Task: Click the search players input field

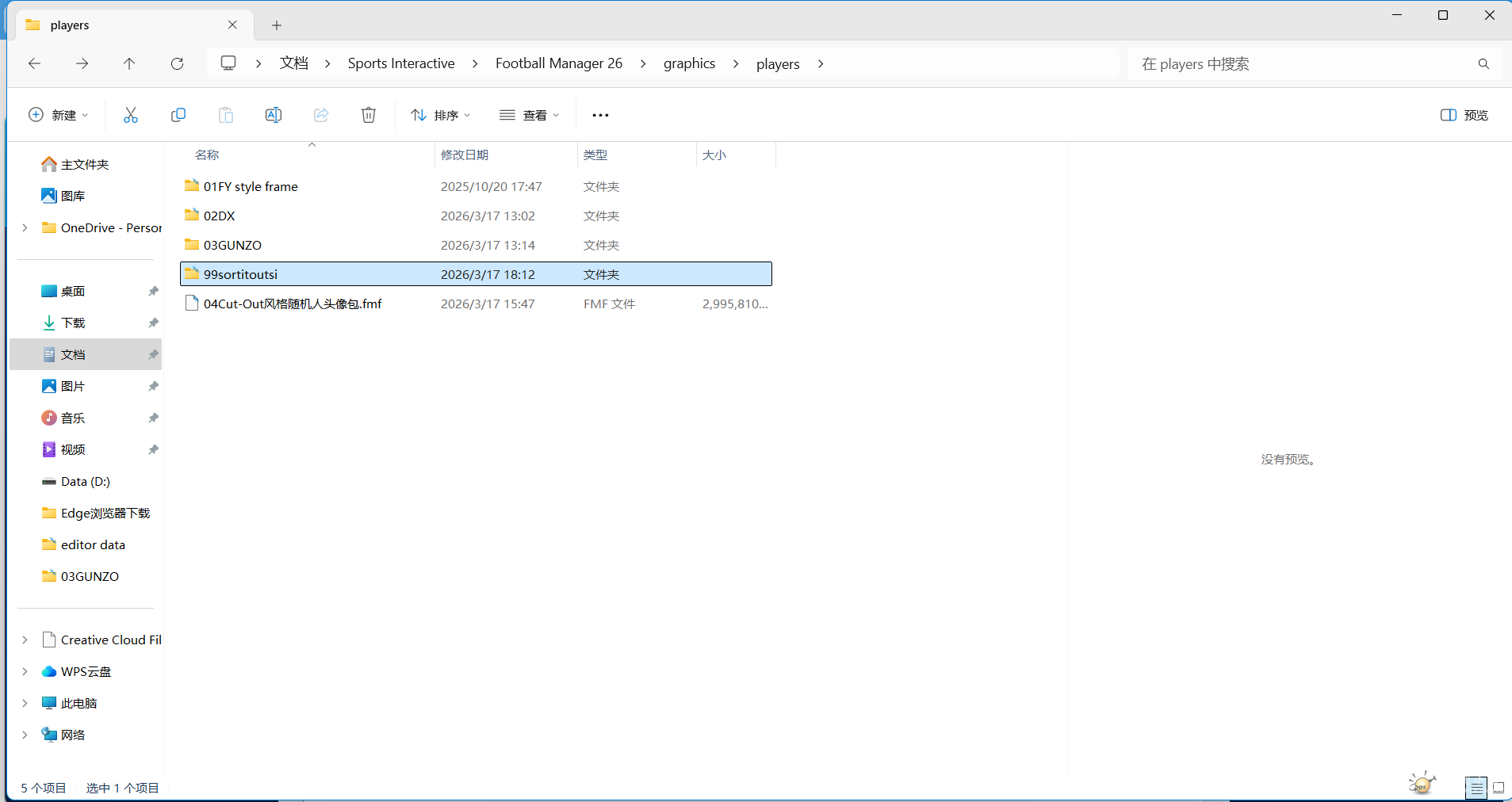Action: [1300, 63]
